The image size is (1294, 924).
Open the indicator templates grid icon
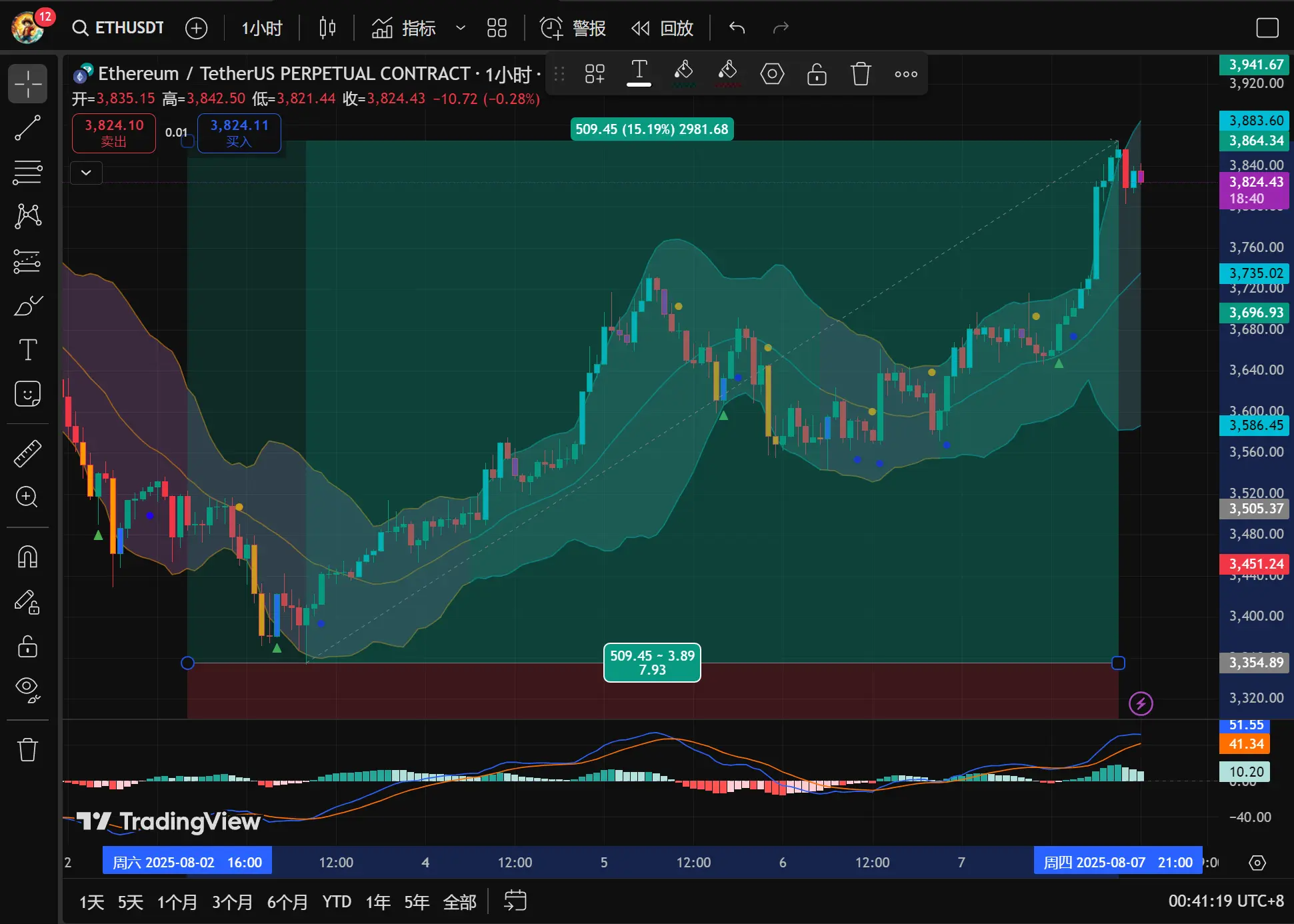click(x=497, y=28)
